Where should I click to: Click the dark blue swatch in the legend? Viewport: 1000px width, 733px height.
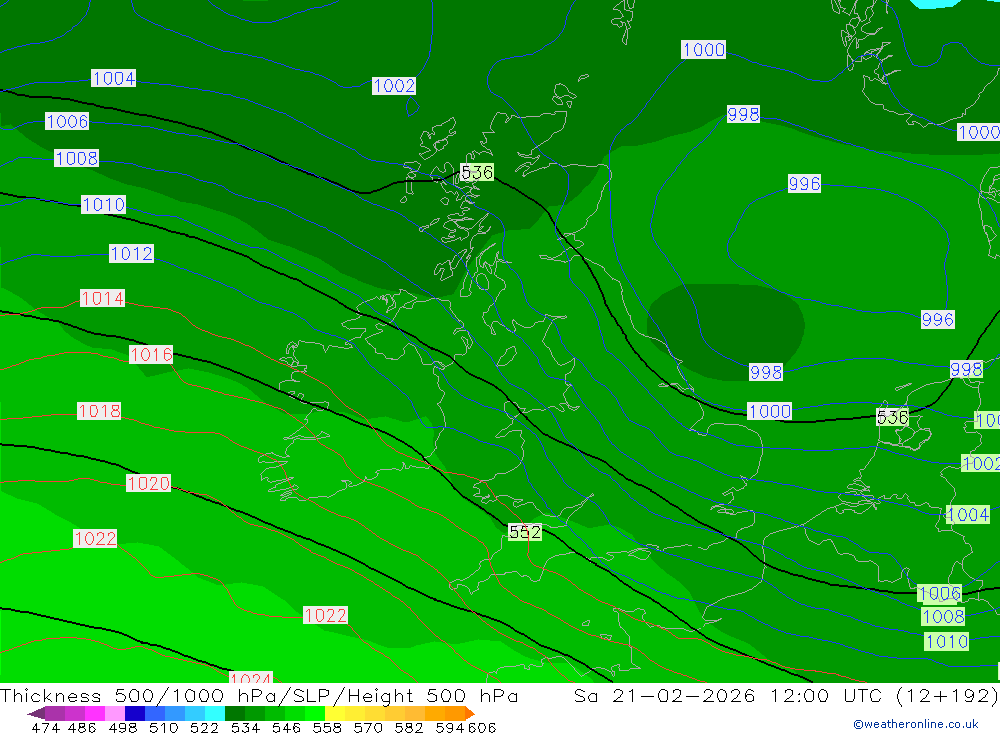135,713
